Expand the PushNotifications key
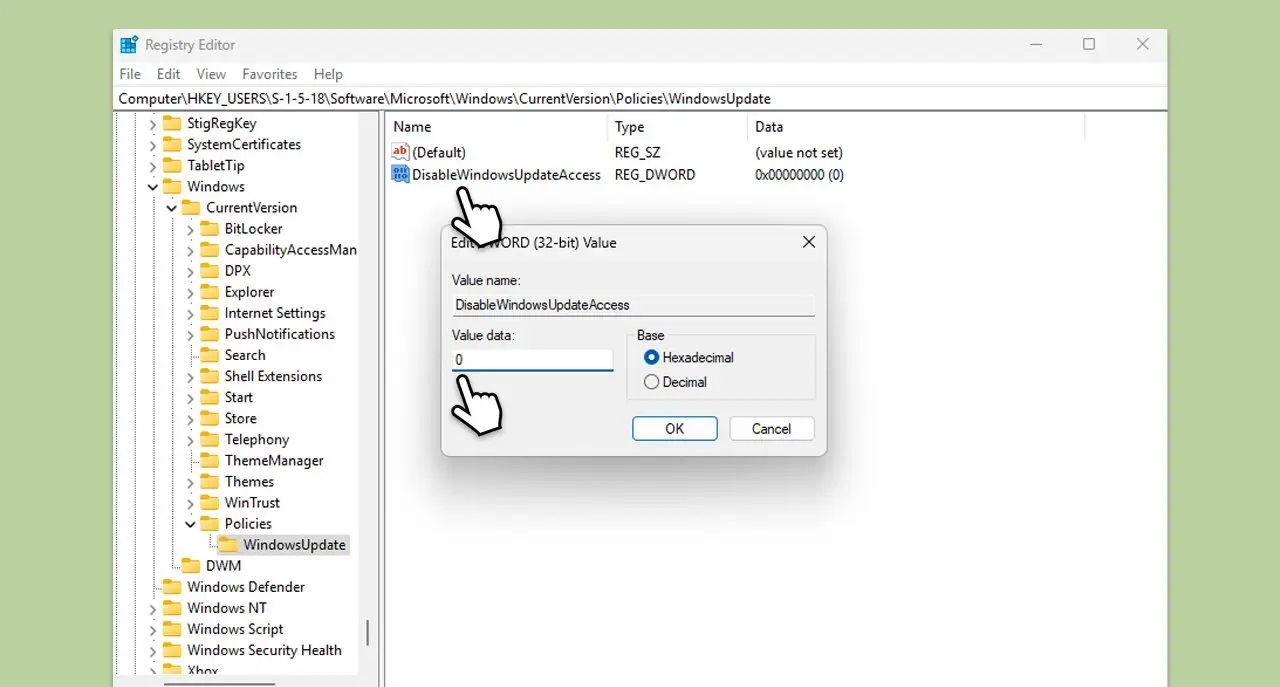Image resolution: width=1280 pixels, height=687 pixels. [190, 334]
